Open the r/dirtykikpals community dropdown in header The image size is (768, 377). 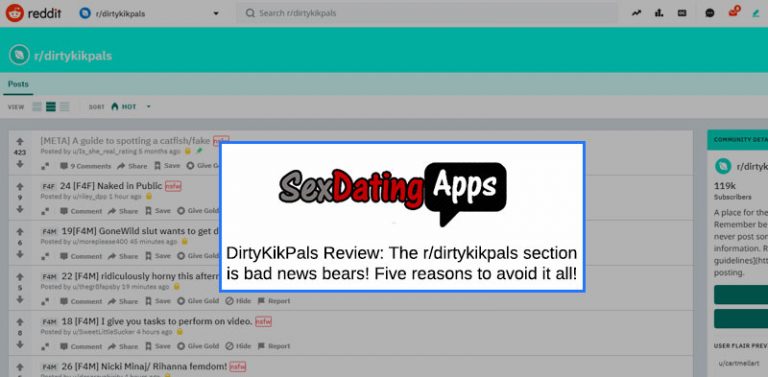pyautogui.click(x=149, y=14)
